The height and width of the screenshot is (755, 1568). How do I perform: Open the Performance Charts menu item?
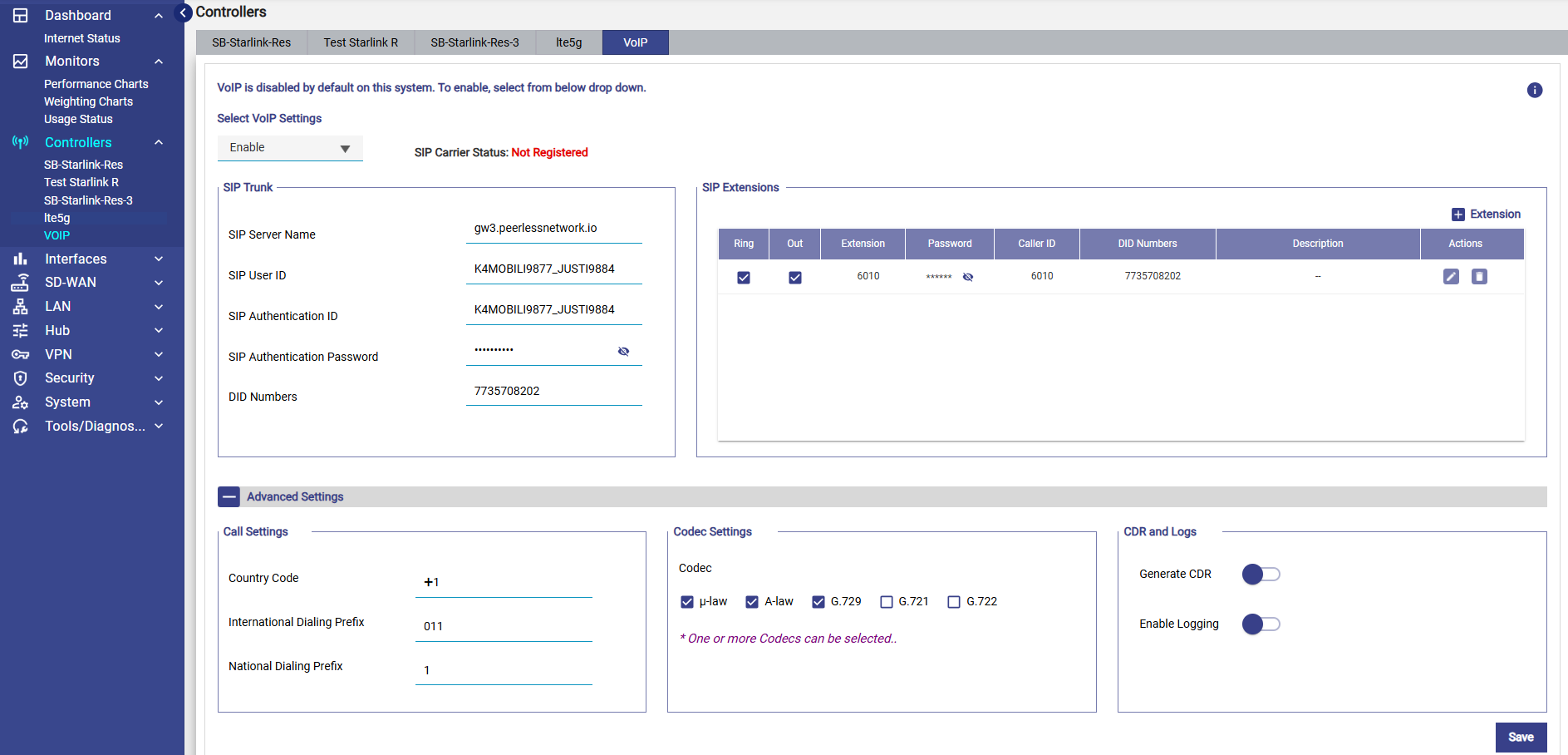[x=96, y=84]
